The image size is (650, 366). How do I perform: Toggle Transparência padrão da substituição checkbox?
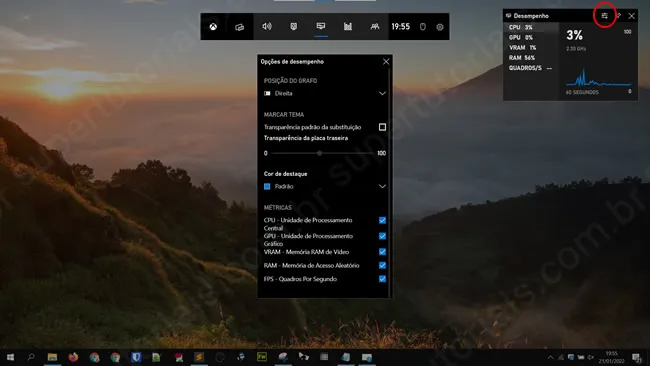point(382,127)
